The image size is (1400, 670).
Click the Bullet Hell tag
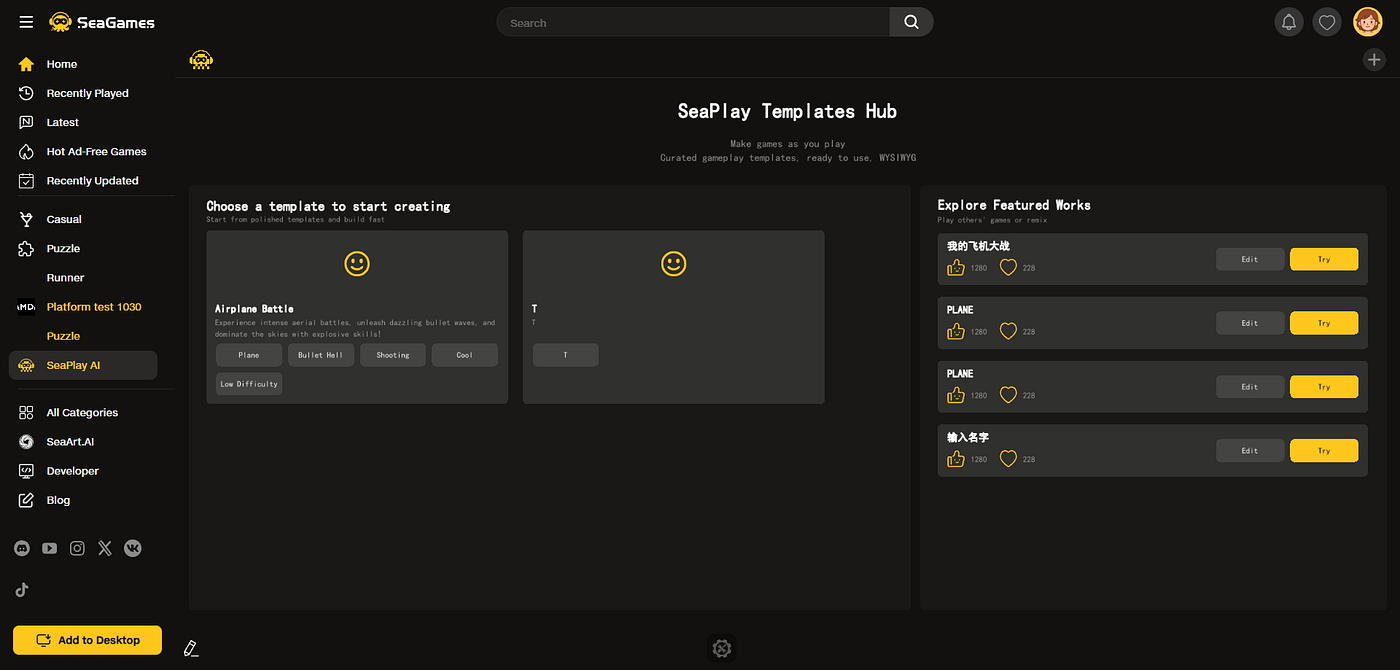click(x=321, y=355)
